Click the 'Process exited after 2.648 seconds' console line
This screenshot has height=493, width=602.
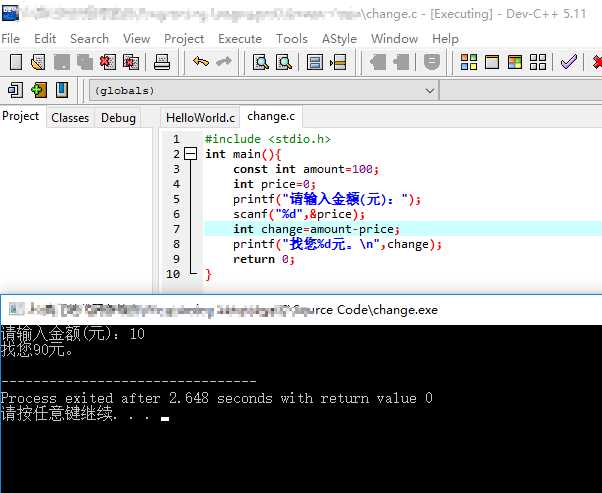click(x=217, y=398)
